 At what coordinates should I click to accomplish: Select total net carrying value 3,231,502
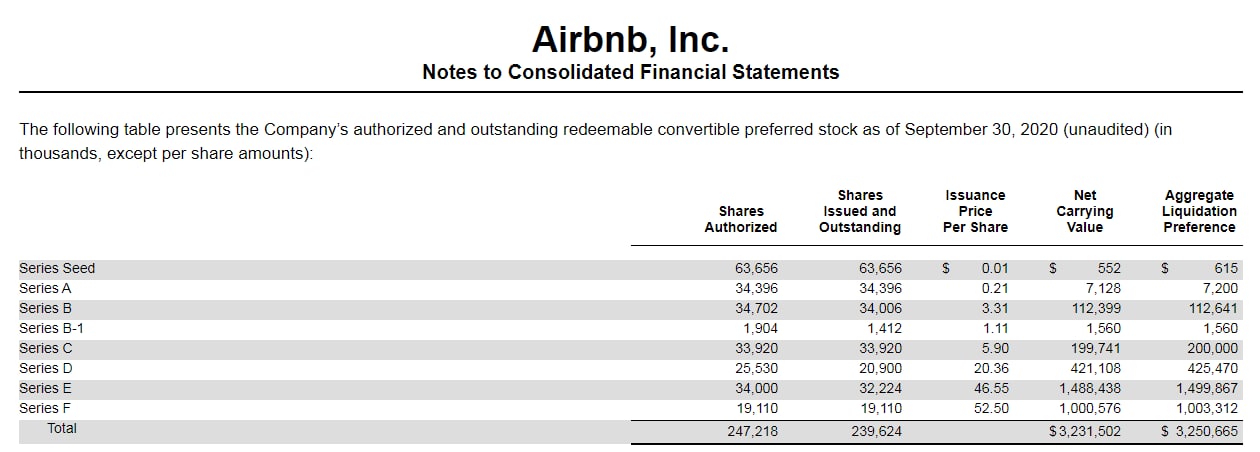[x=1084, y=432]
